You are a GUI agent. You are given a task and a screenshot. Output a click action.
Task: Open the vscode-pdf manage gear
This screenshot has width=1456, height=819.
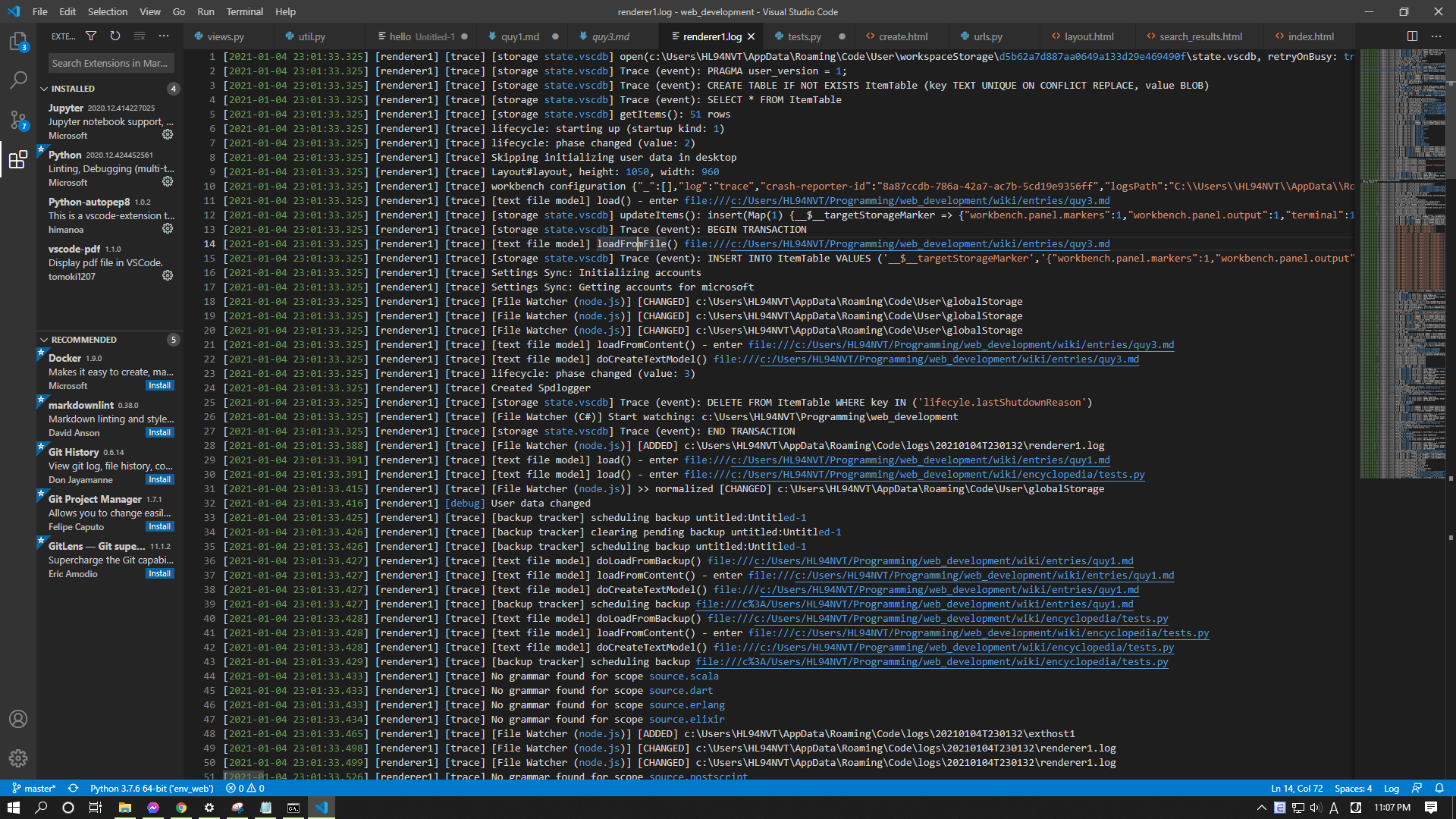pyautogui.click(x=168, y=275)
